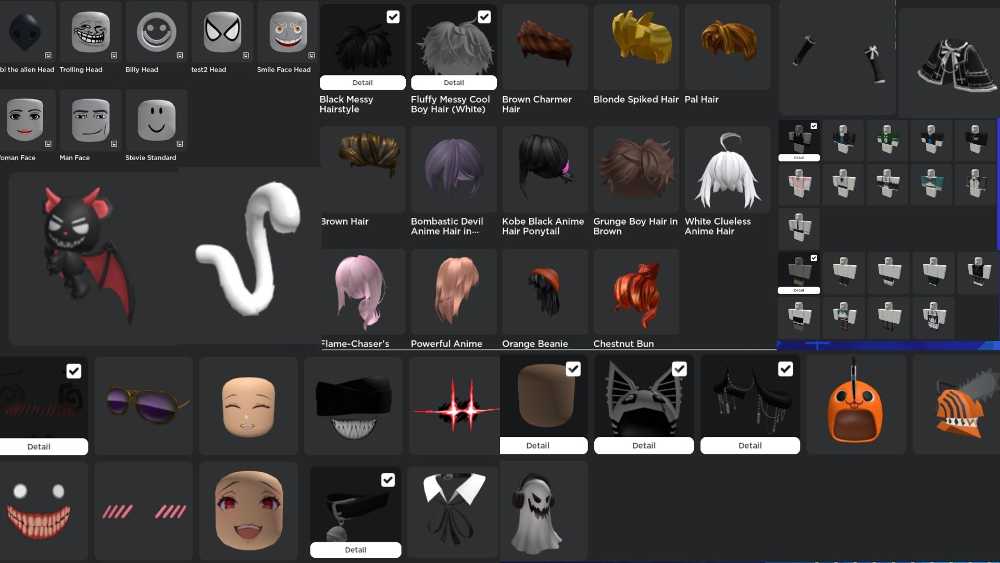Click the 'Brown Hair' label text
Viewport: 1000px width, 563px height.
click(344, 221)
